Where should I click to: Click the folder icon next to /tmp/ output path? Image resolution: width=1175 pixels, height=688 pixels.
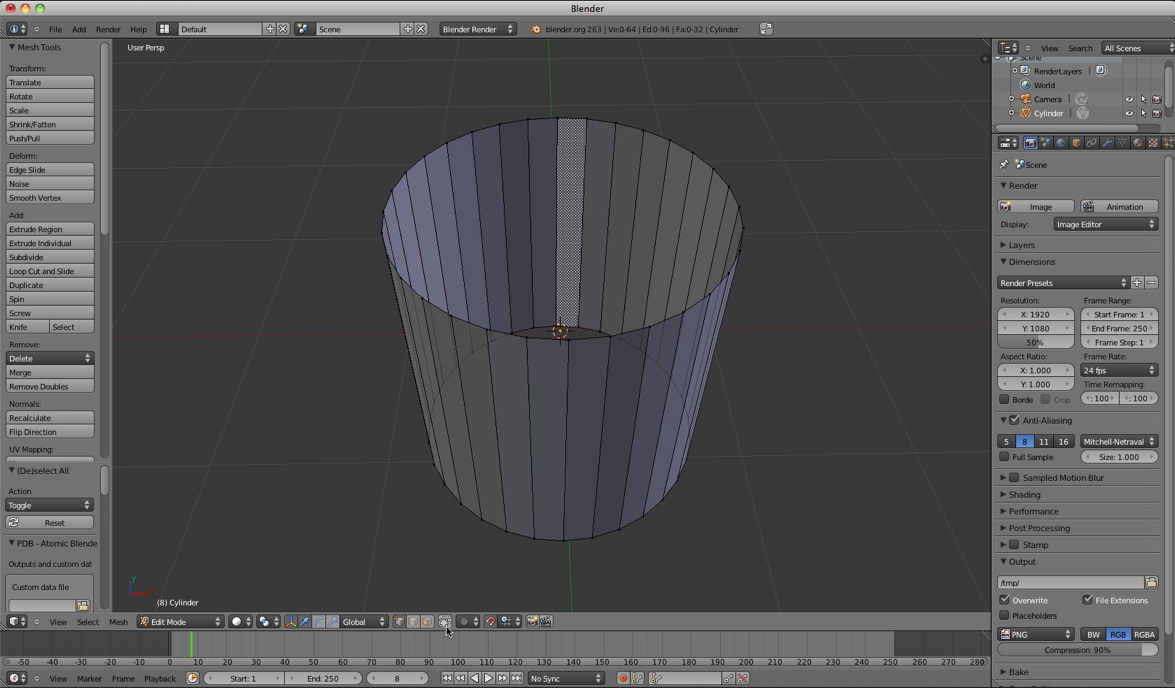[1151, 582]
